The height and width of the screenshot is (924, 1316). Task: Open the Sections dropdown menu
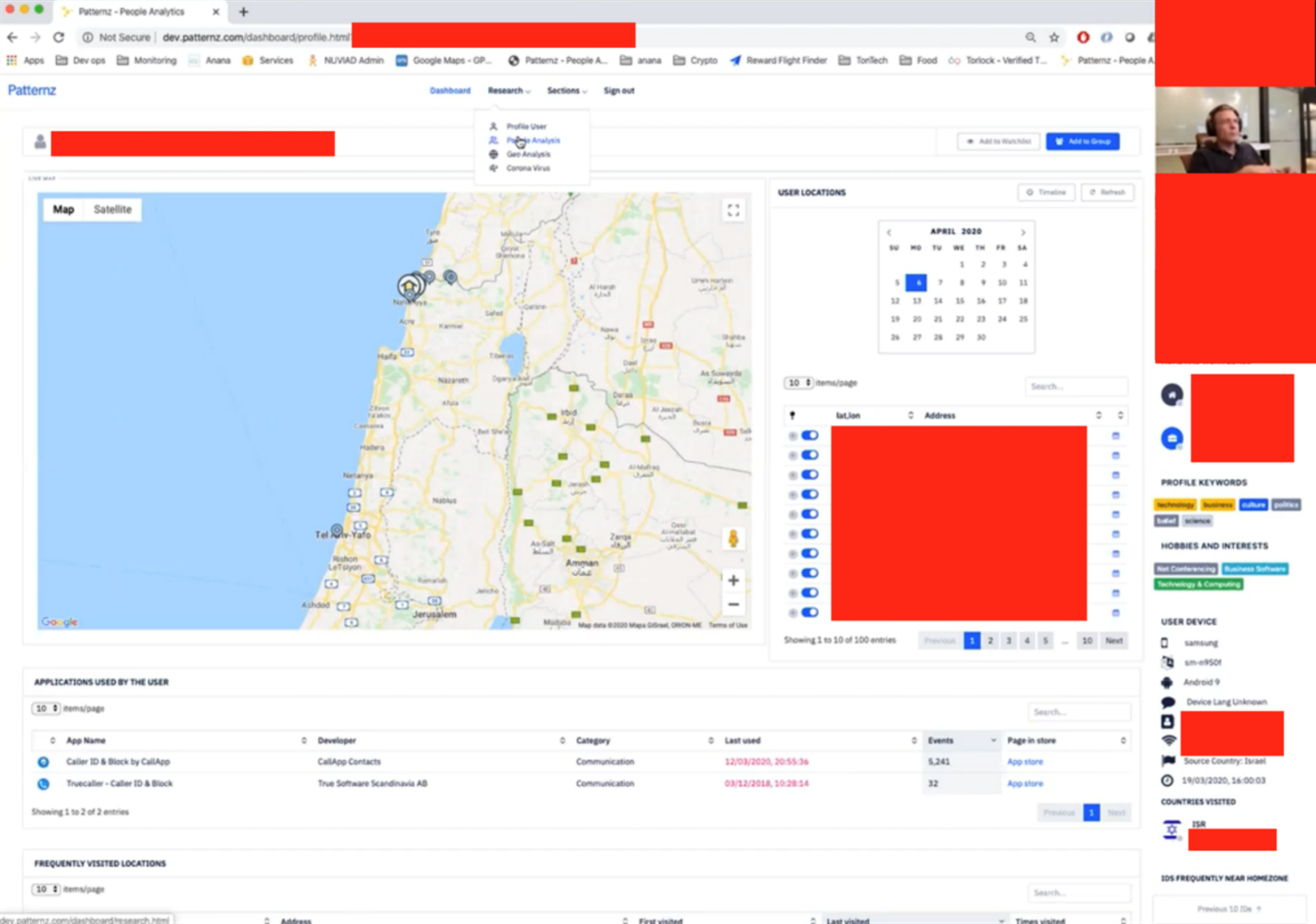click(567, 91)
